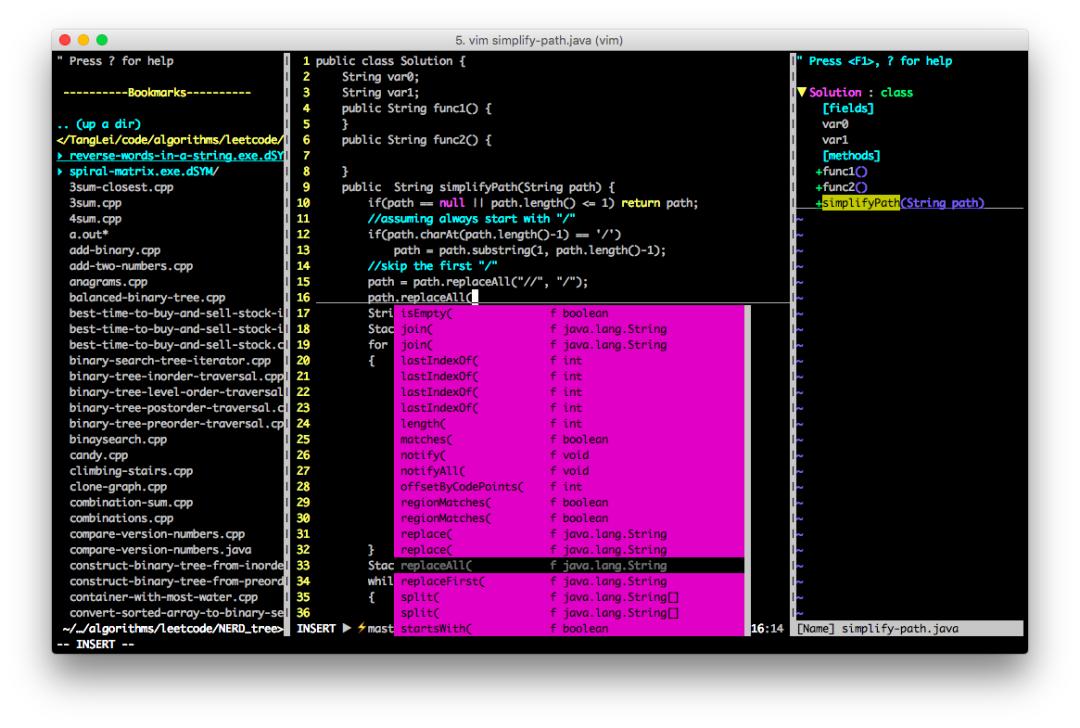Click the lightning branch icon in status line
This screenshot has width=1080, height=728.
tap(361, 629)
